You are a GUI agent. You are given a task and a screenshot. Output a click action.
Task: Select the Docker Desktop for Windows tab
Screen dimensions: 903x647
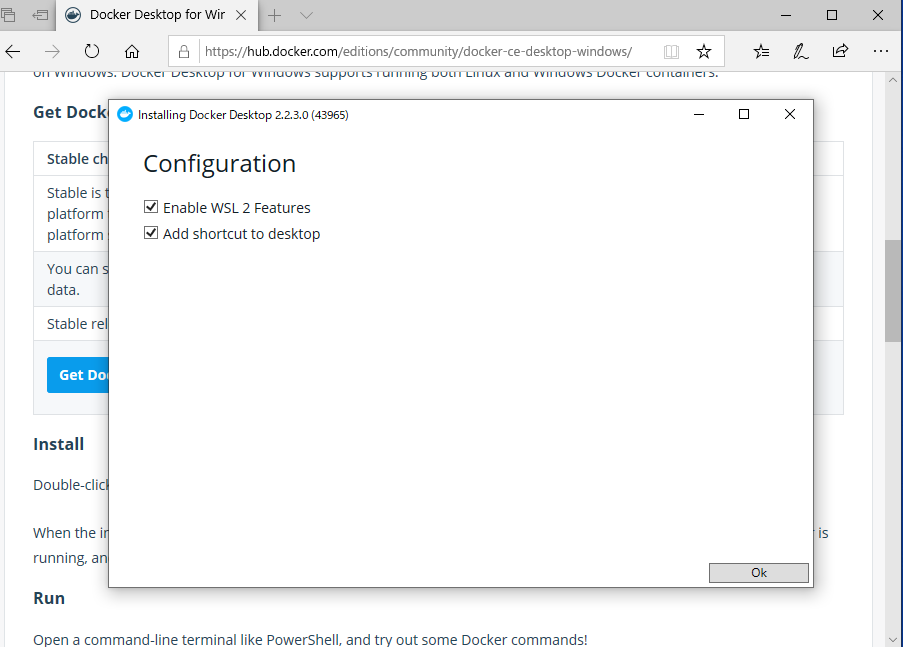pos(157,15)
